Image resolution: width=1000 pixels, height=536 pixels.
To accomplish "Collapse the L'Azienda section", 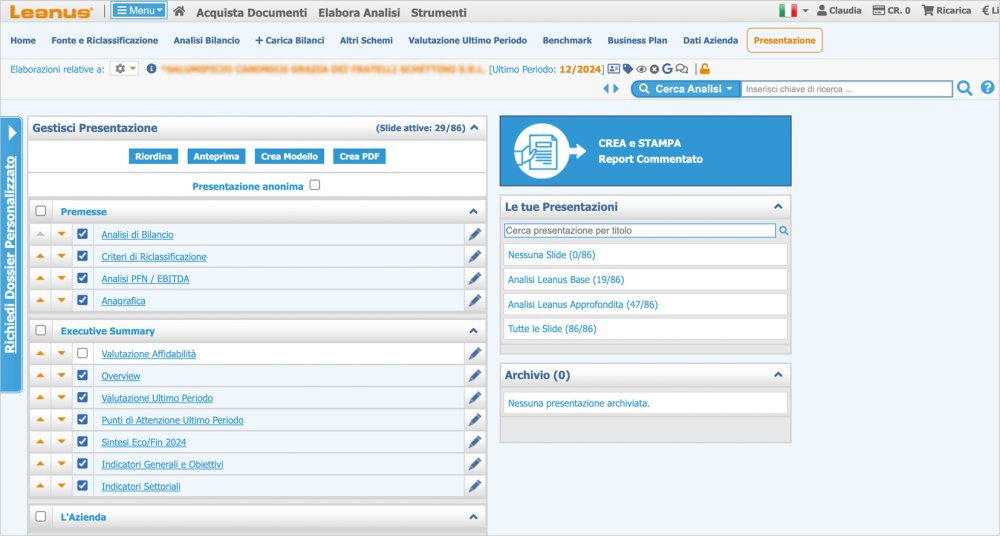I will [x=473, y=517].
